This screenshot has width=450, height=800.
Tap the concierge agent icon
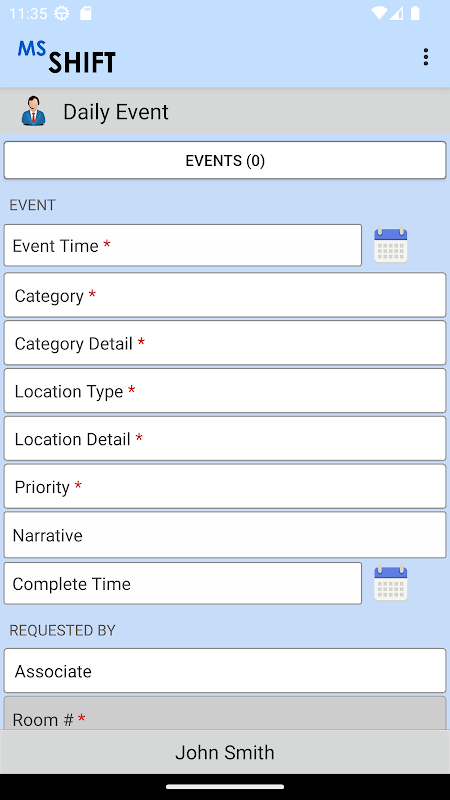[34, 111]
